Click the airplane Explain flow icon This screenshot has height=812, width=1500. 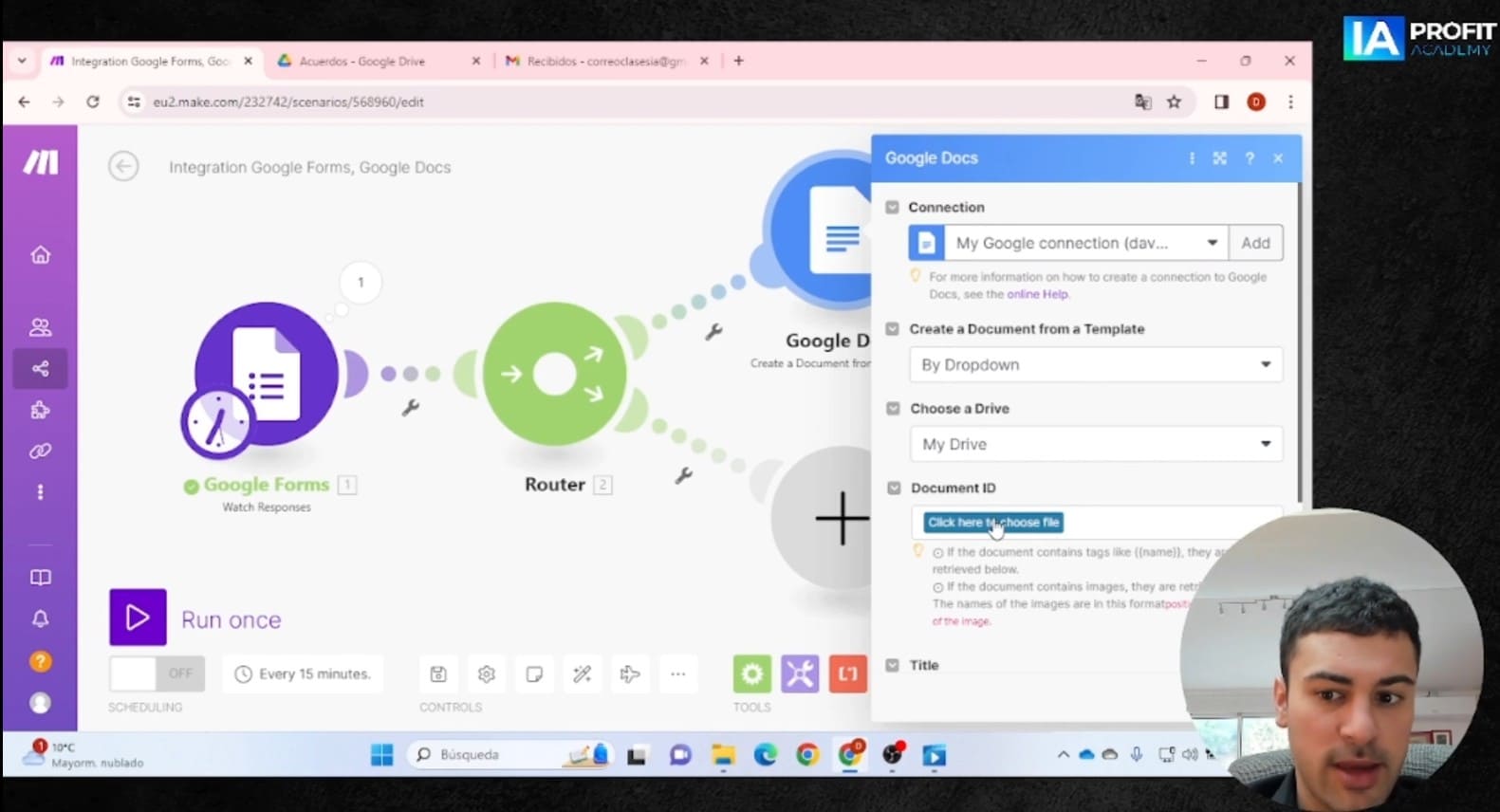[x=630, y=674]
